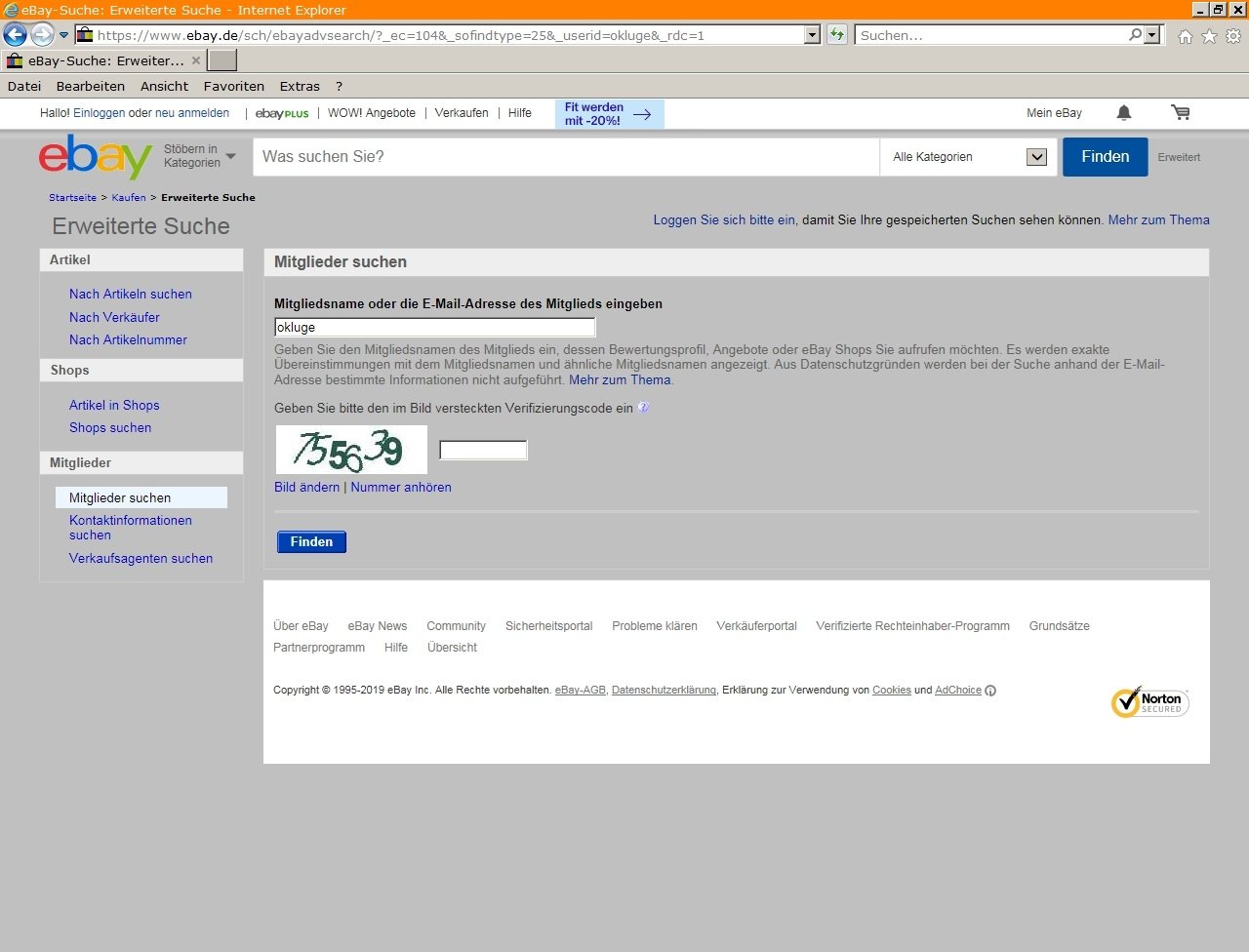The image size is (1249, 952).
Task: Open the ? help menu
Action: coord(339,86)
